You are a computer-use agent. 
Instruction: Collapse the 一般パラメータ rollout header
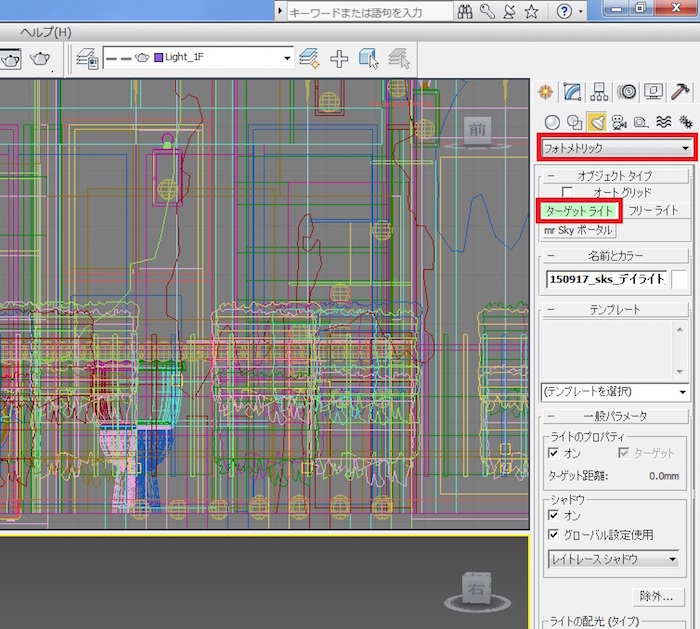(614, 416)
